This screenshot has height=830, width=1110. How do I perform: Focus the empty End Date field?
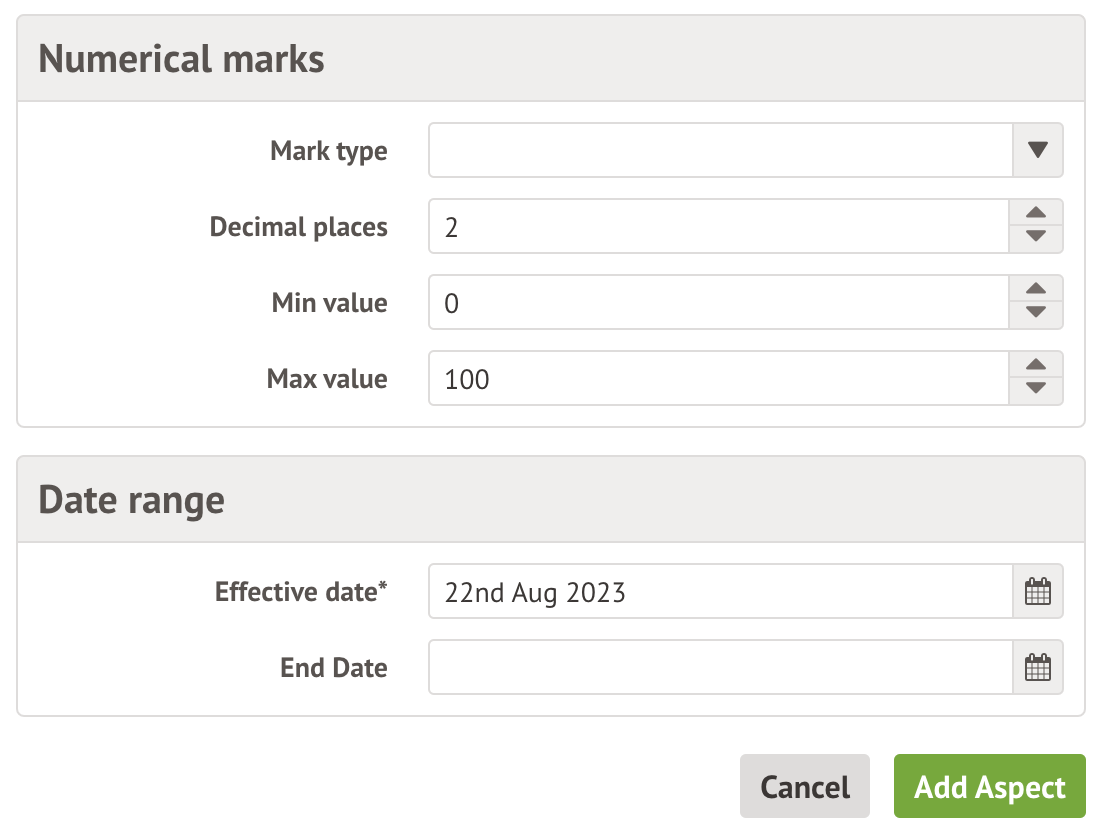click(x=720, y=668)
